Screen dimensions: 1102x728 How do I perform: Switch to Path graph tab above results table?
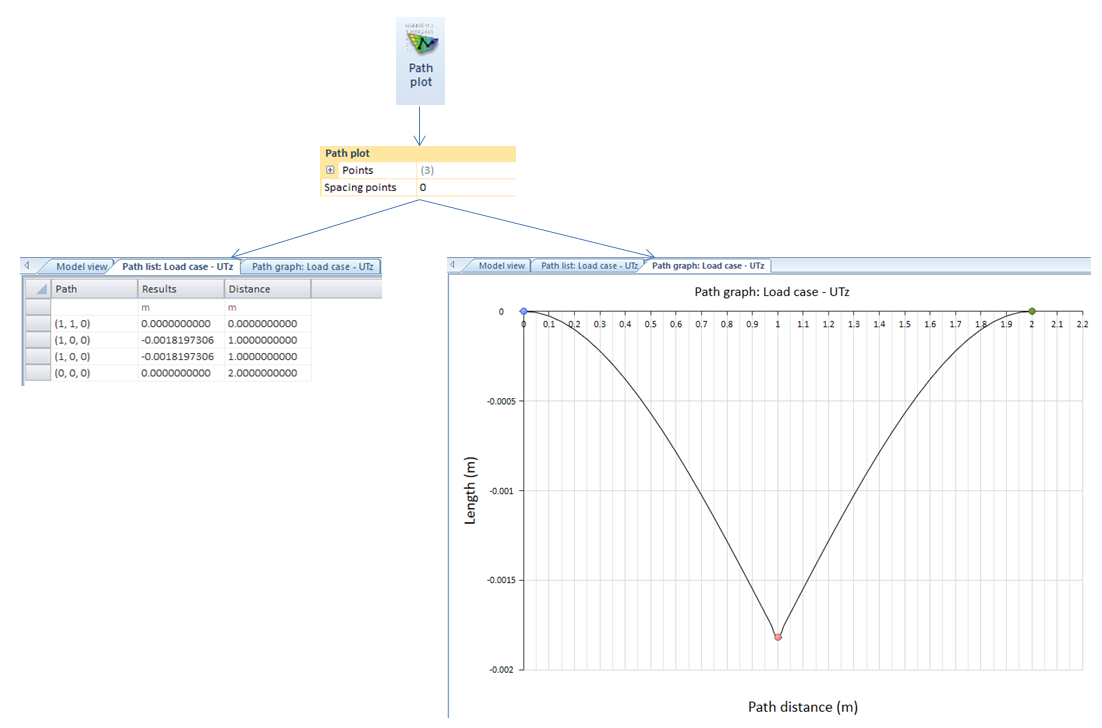coord(312,267)
